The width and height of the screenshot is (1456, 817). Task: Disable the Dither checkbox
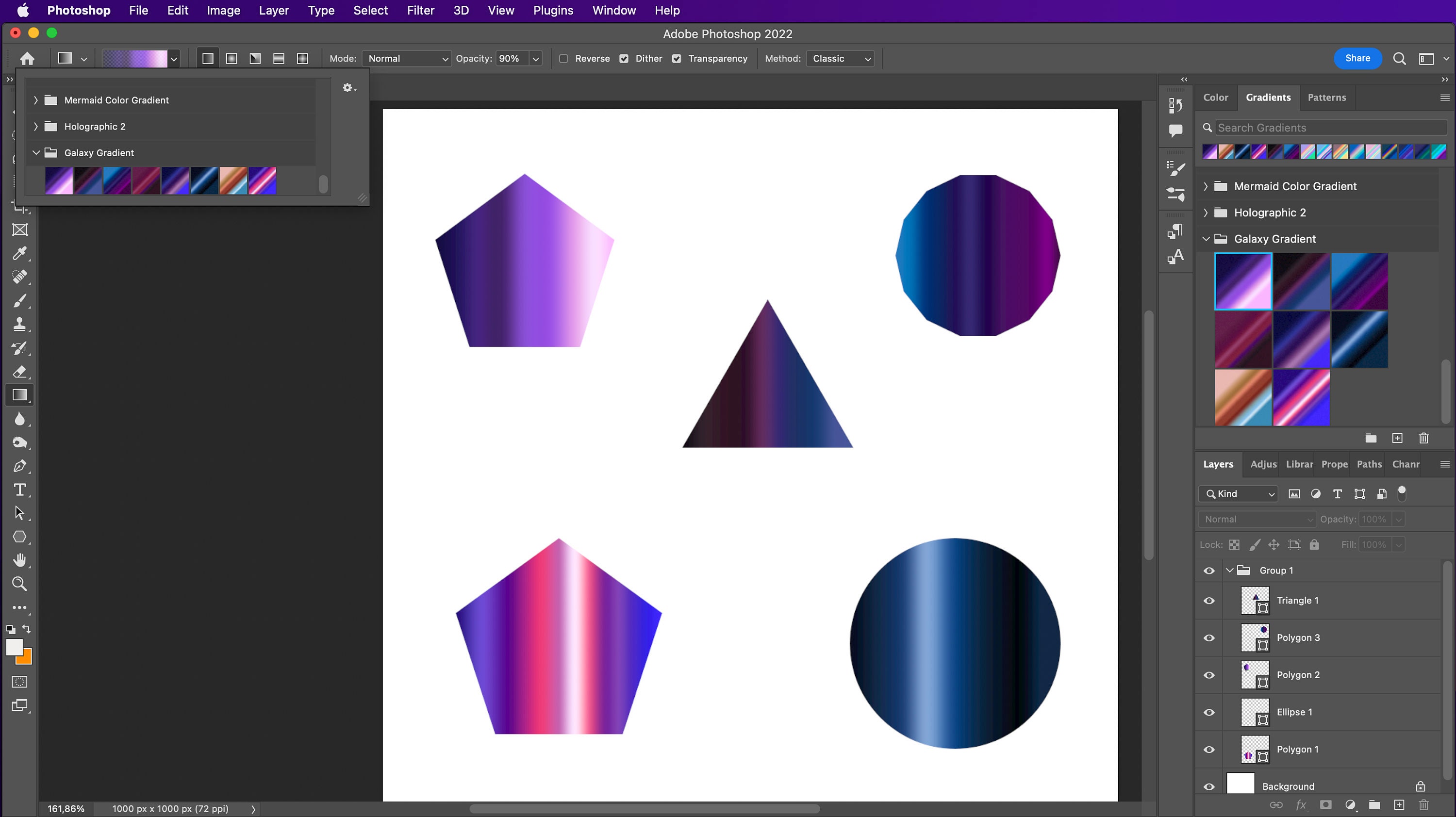pos(624,58)
